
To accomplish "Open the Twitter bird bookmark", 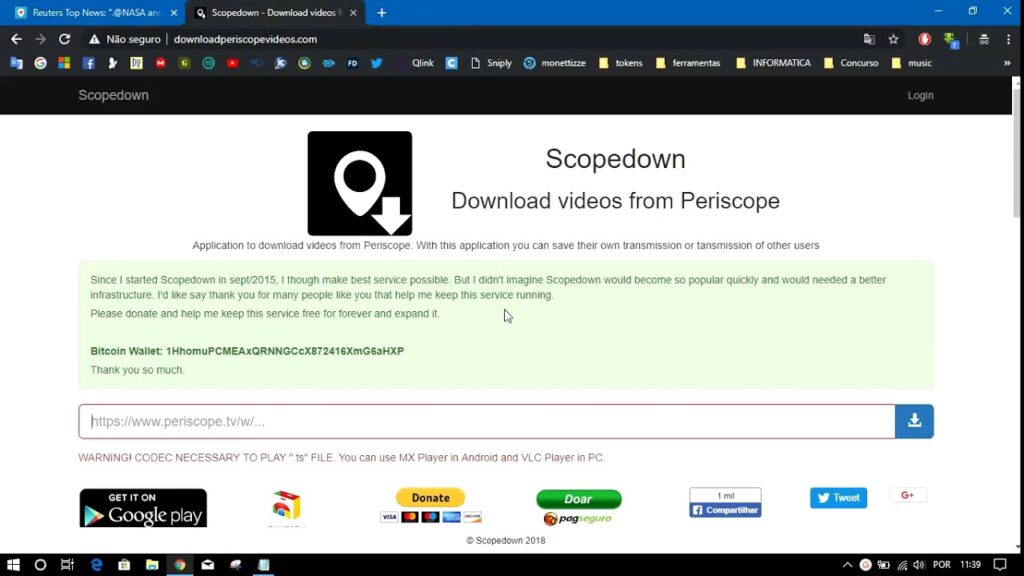I will 377,63.
